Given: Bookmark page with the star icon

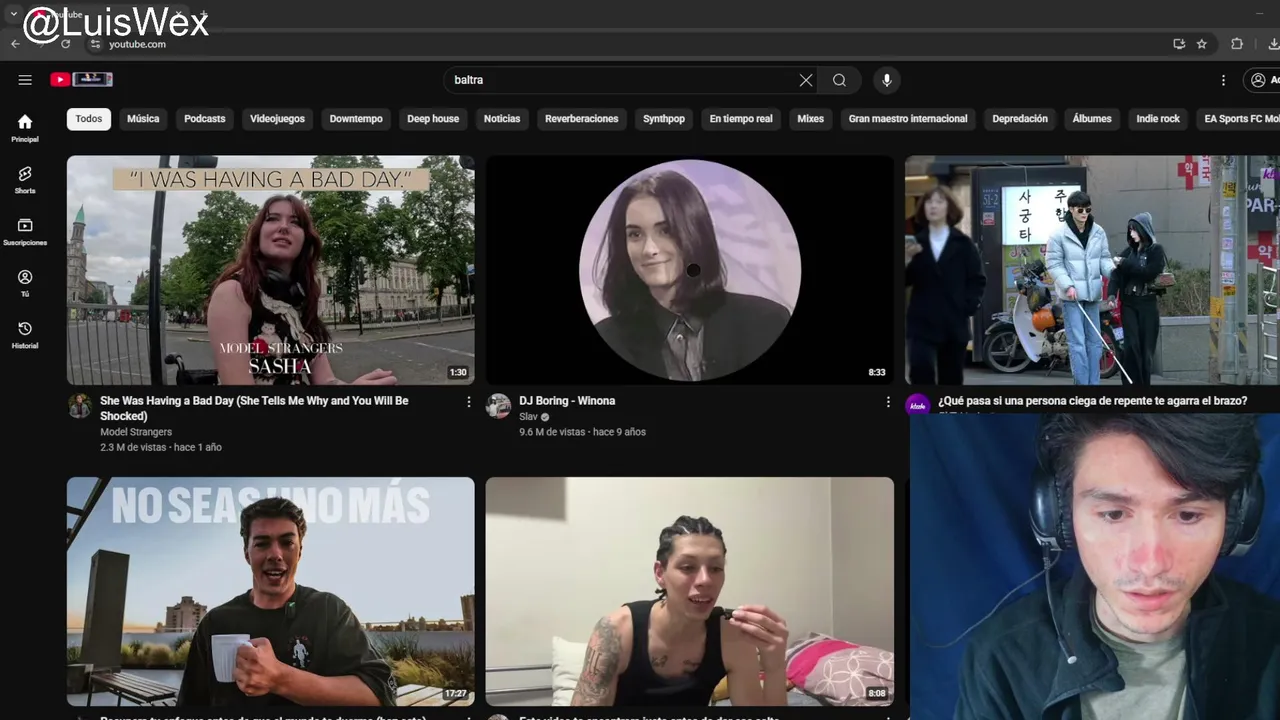Looking at the screenshot, I should pos(1202,44).
